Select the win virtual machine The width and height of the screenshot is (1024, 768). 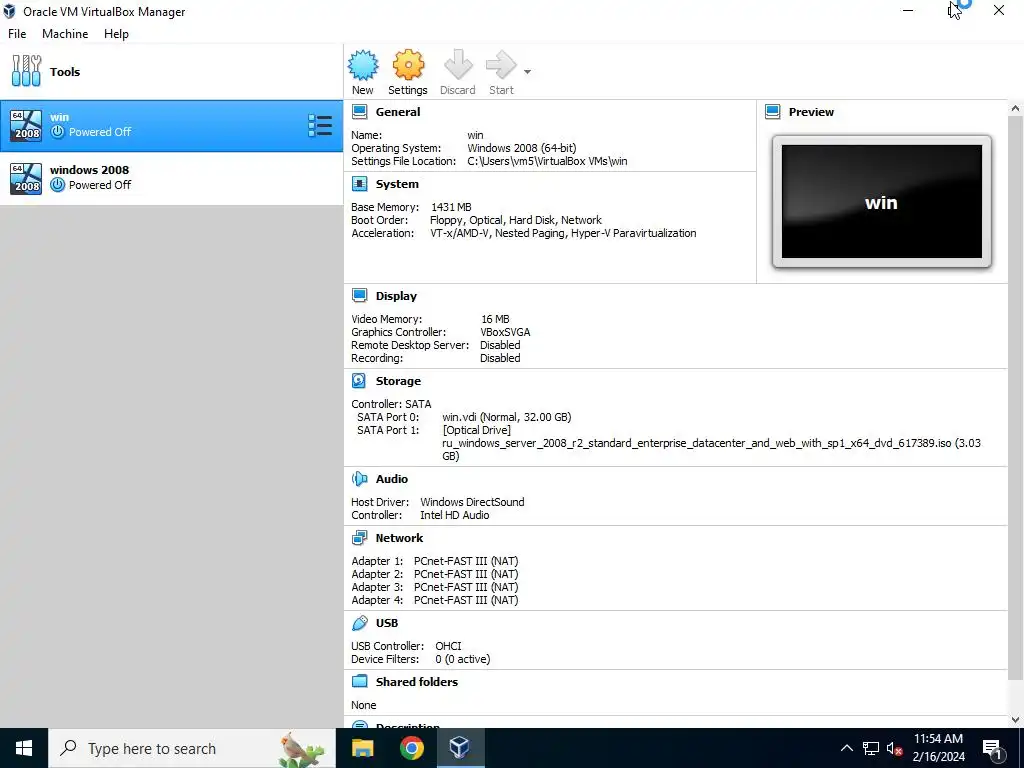coord(171,125)
